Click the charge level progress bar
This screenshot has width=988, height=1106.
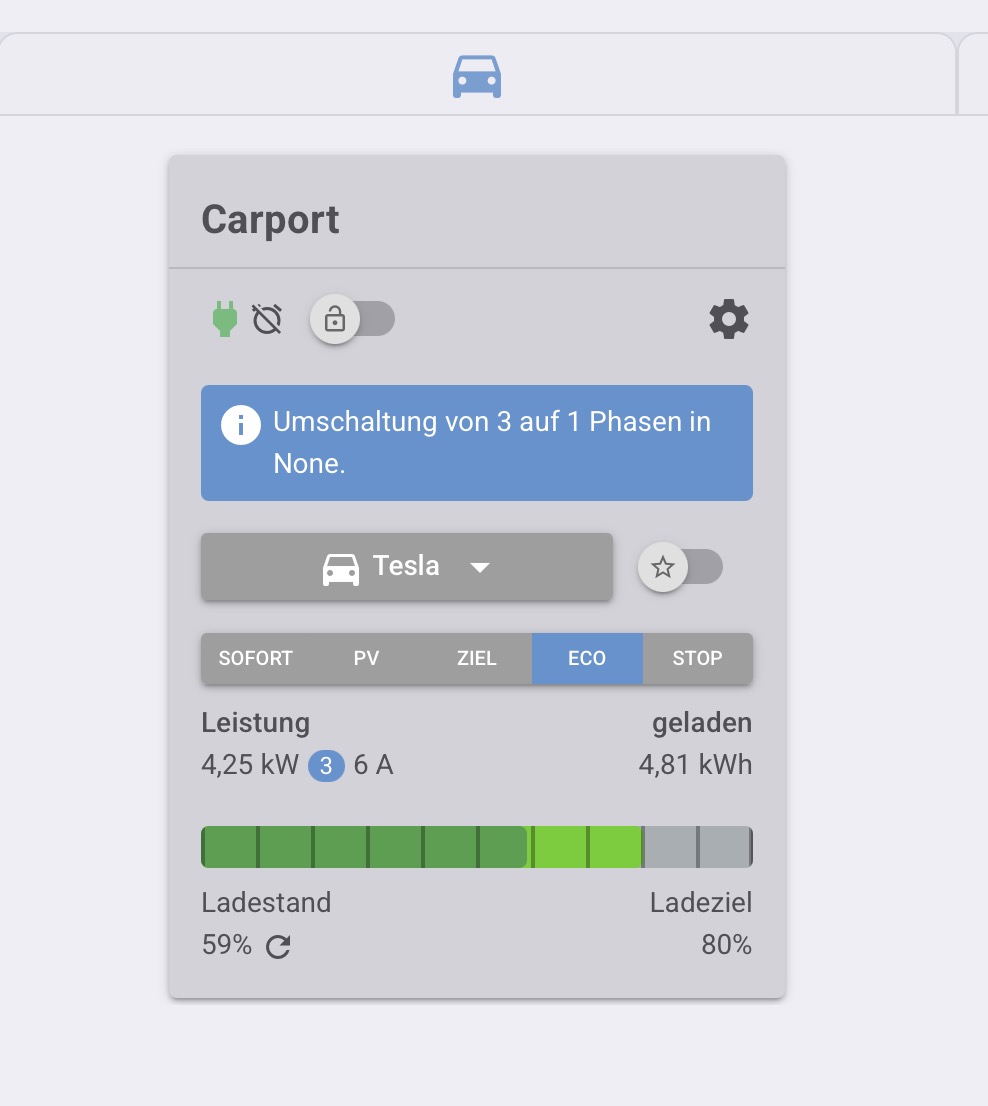click(x=476, y=847)
